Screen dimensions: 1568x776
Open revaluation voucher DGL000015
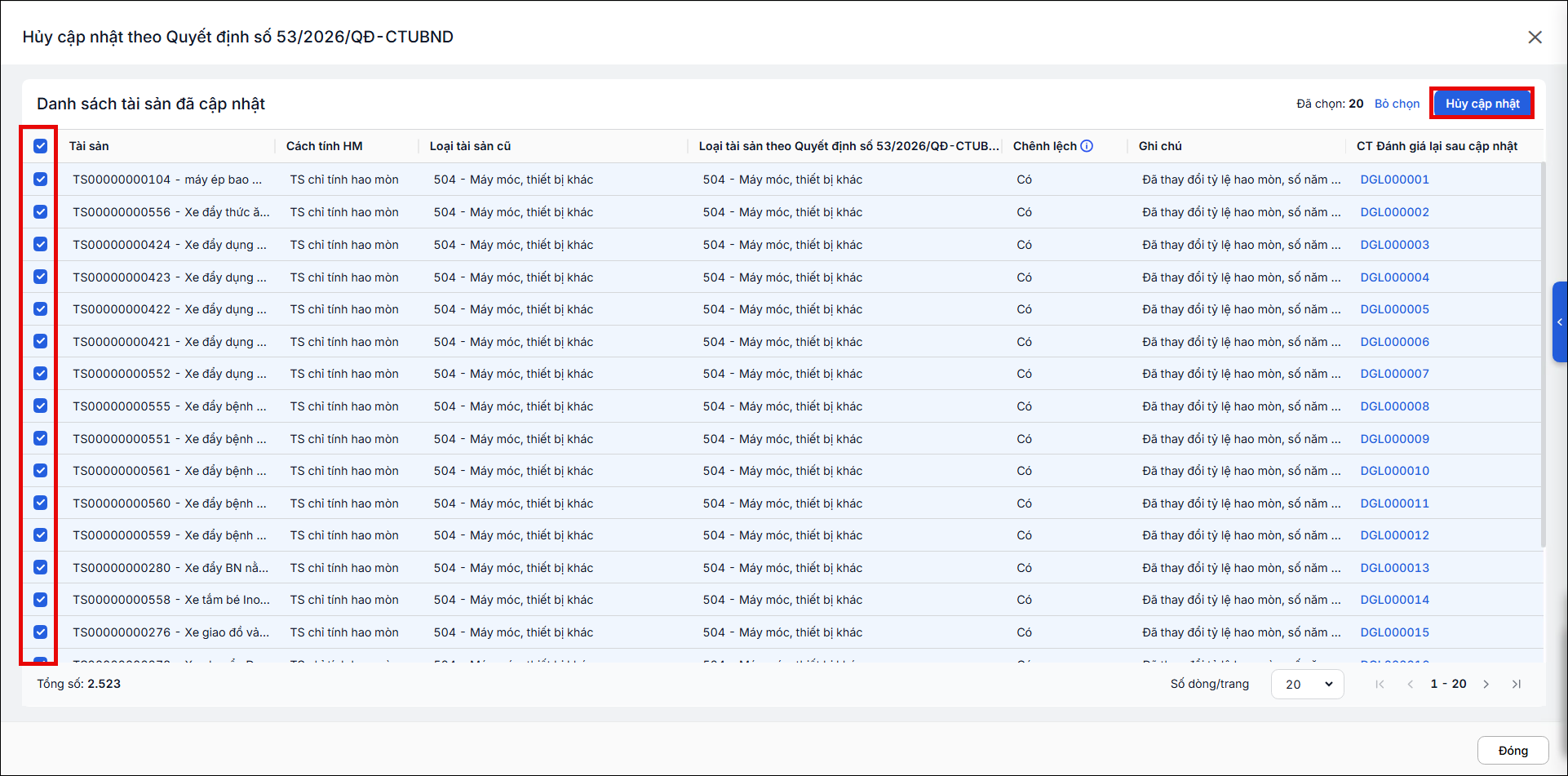click(x=1394, y=632)
